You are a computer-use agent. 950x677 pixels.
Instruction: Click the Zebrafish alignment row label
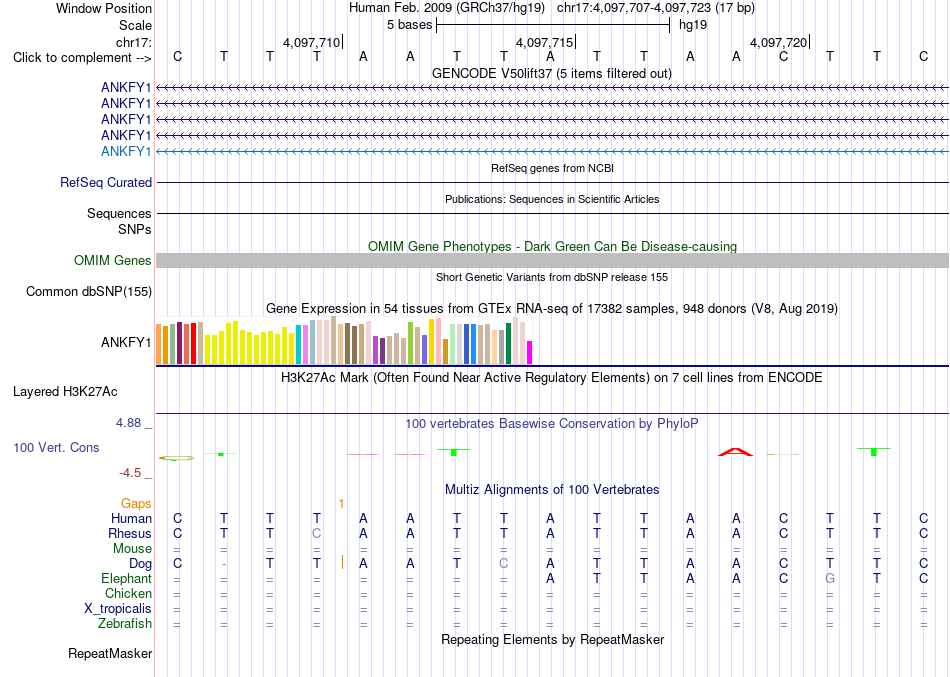point(125,623)
